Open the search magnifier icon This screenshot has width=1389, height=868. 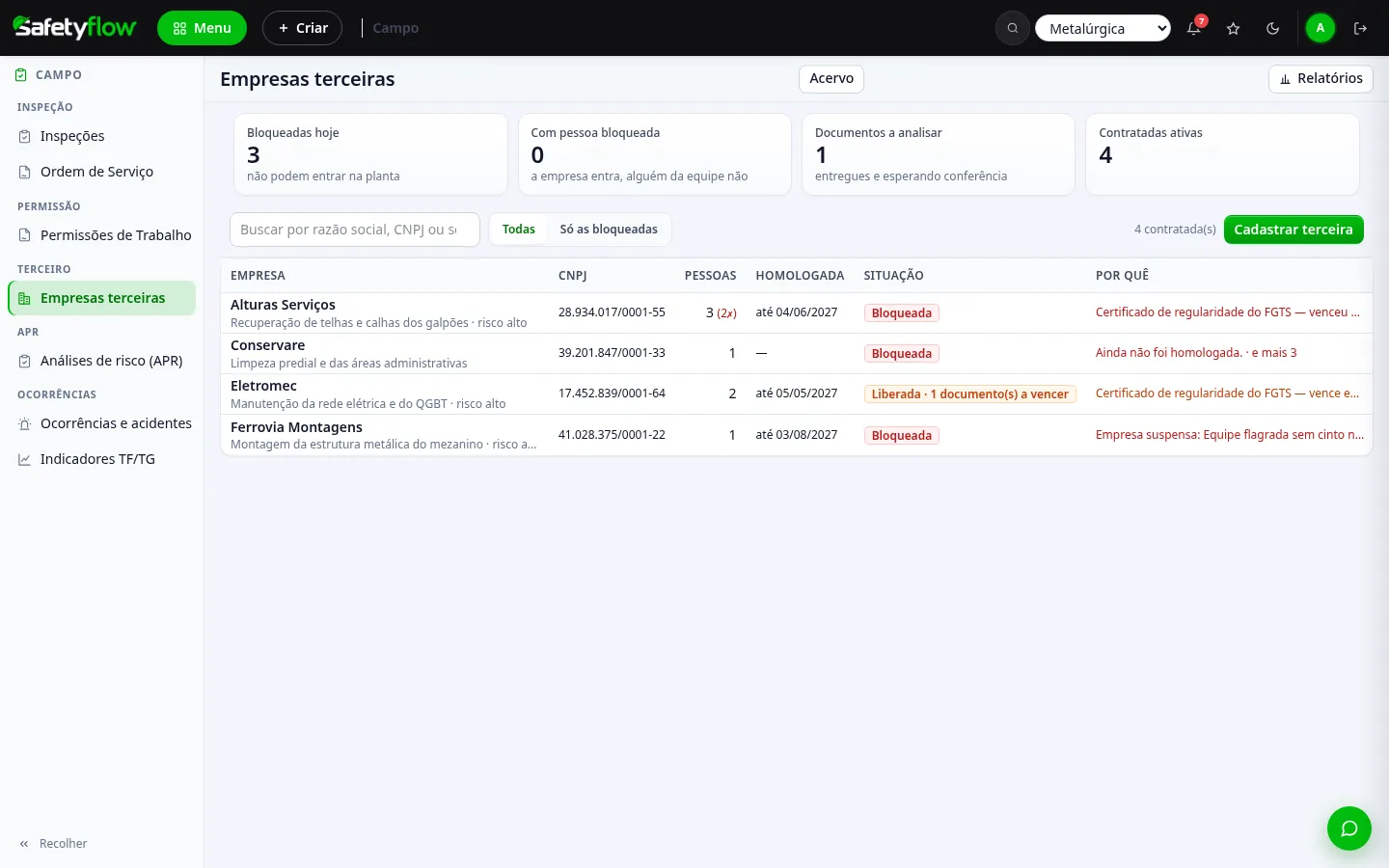[1013, 28]
